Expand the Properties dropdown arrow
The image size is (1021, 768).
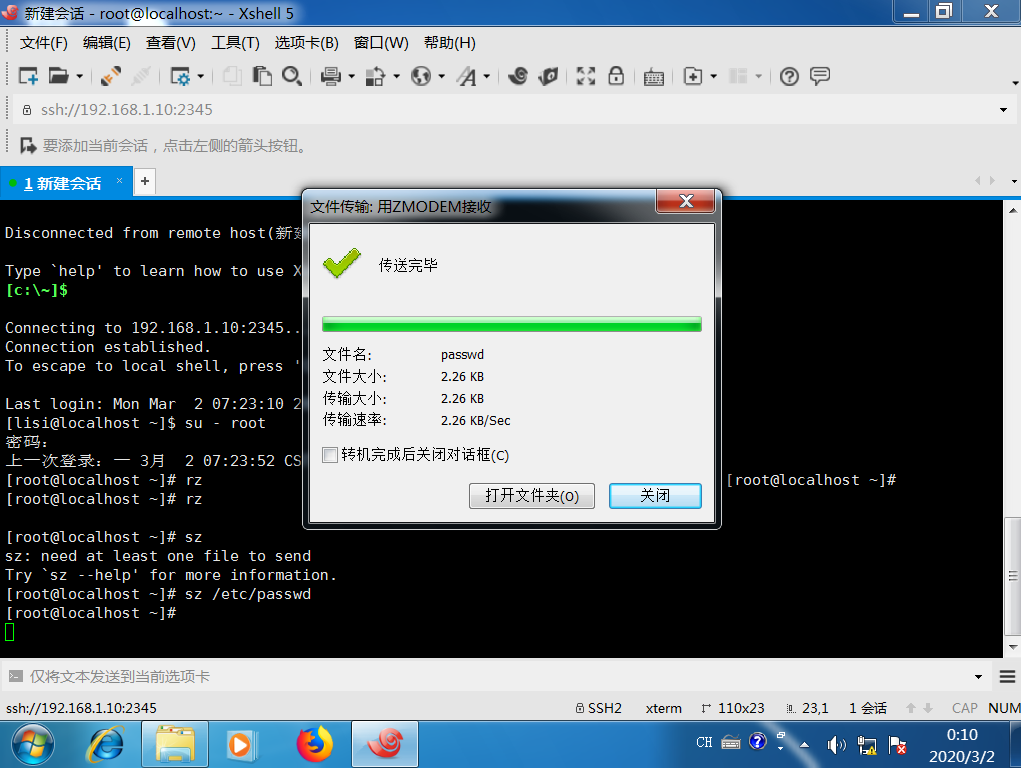[x=201, y=76]
